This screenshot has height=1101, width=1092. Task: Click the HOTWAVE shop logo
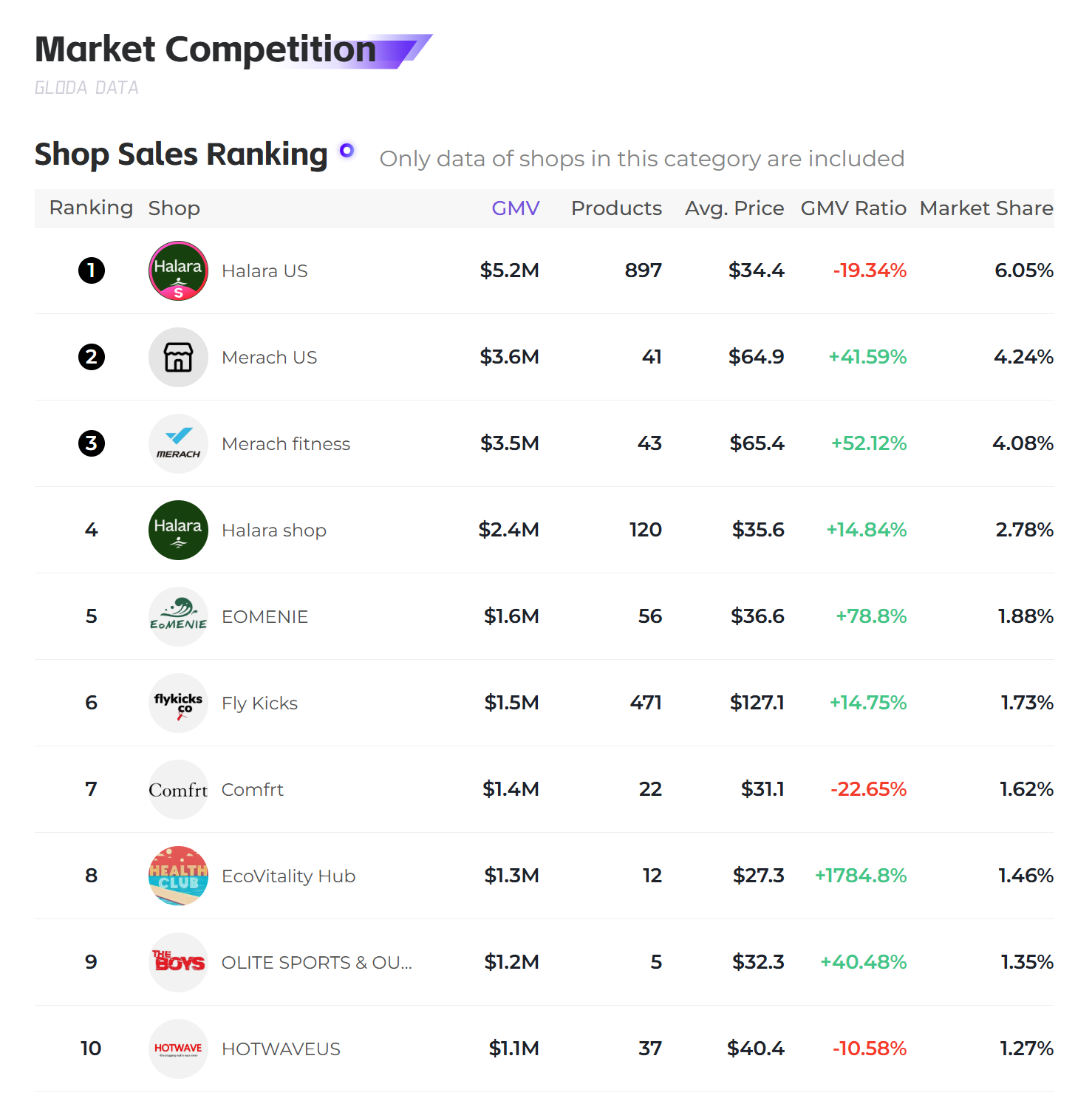point(178,1049)
